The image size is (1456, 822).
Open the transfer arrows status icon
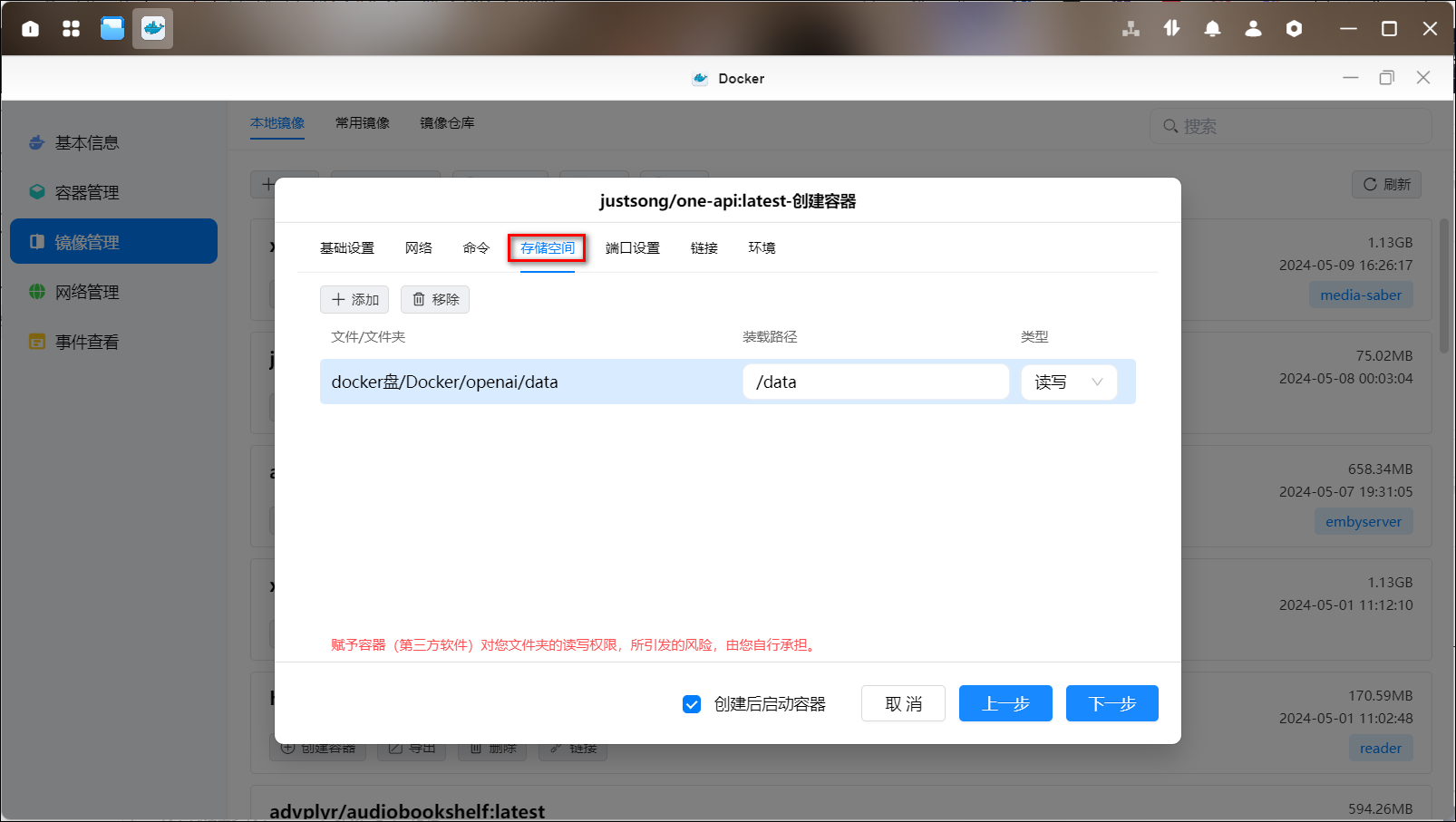(x=1171, y=29)
